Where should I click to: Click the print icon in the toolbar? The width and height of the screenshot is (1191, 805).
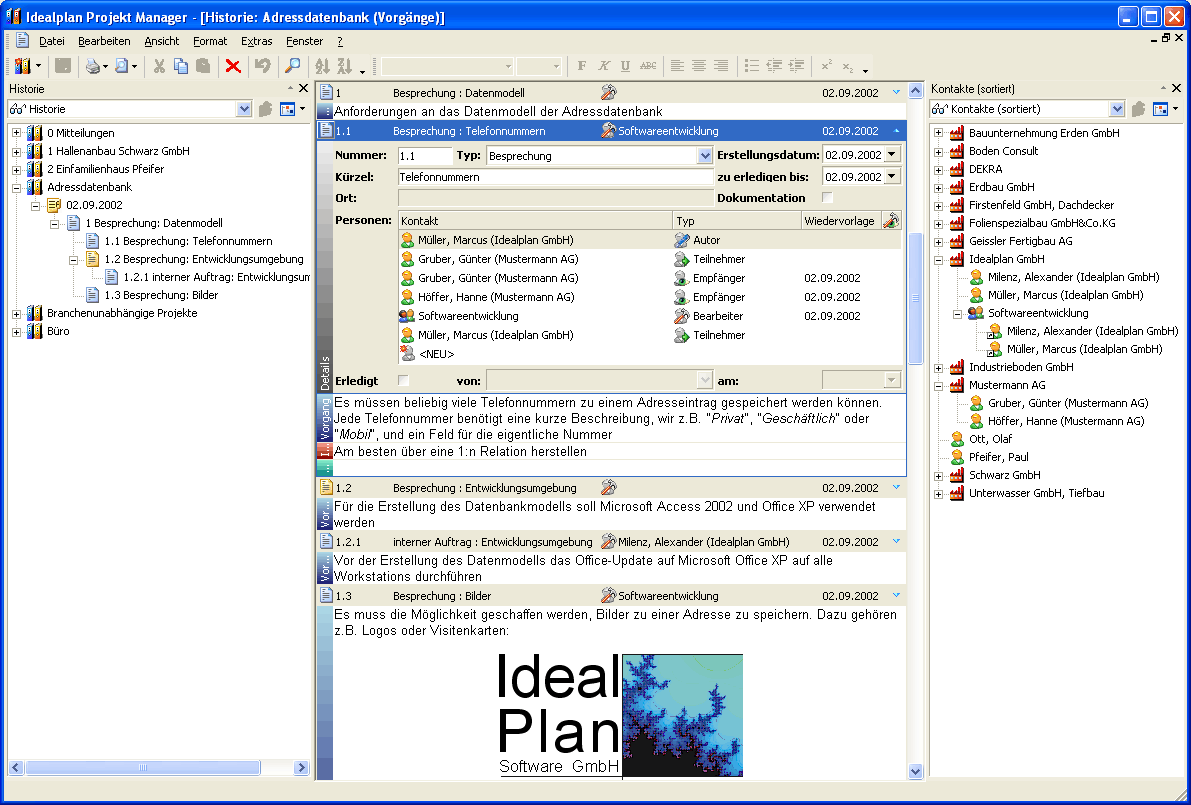[93, 67]
